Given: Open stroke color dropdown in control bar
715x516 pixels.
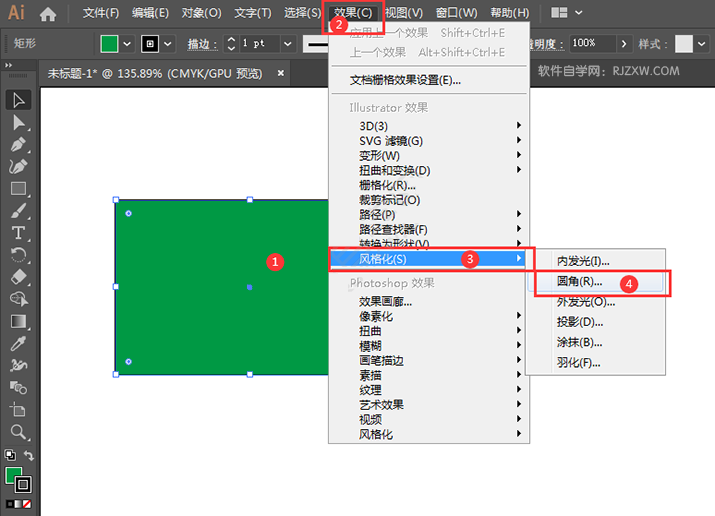Looking at the screenshot, I should click(168, 44).
